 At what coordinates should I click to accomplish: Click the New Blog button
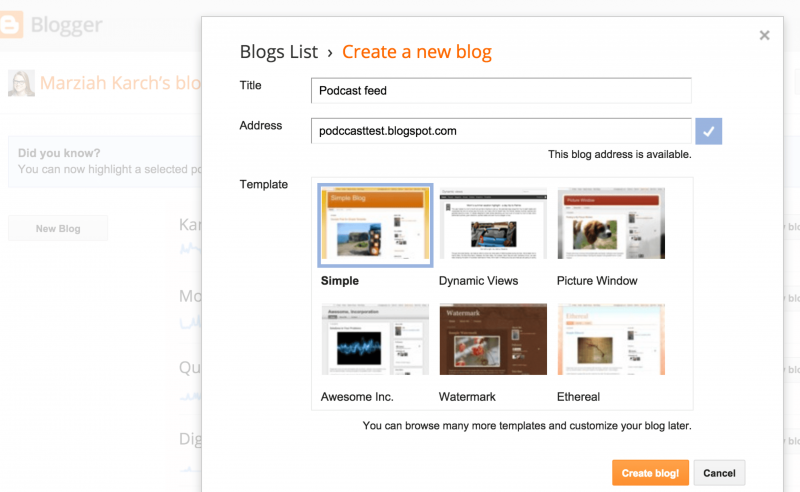click(x=58, y=229)
